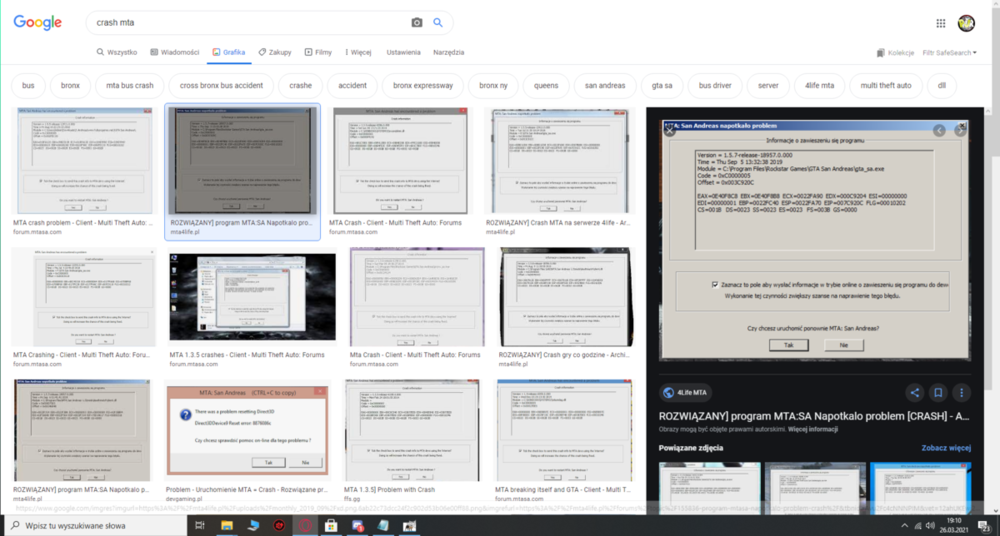Switch to the Filmy tab
The image size is (1000, 536).
coord(318,52)
